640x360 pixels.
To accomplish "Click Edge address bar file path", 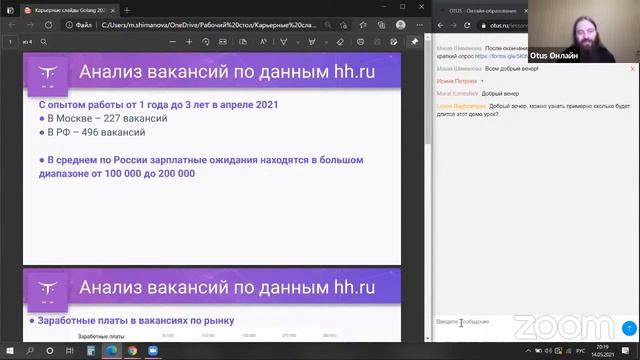I will 209,25.
